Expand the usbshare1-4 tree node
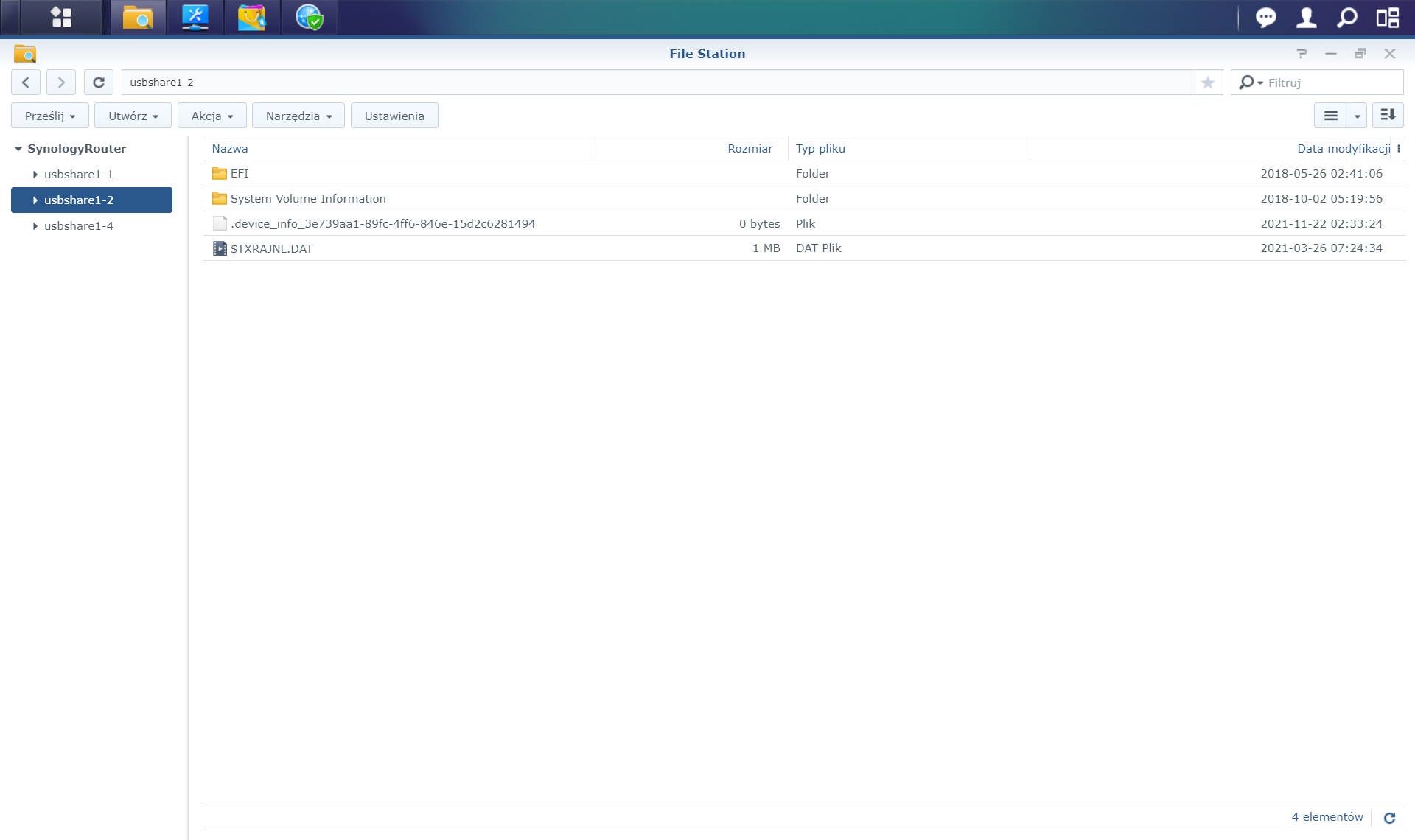The width and height of the screenshot is (1415, 840). pyautogui.click(x=35, y=226)
